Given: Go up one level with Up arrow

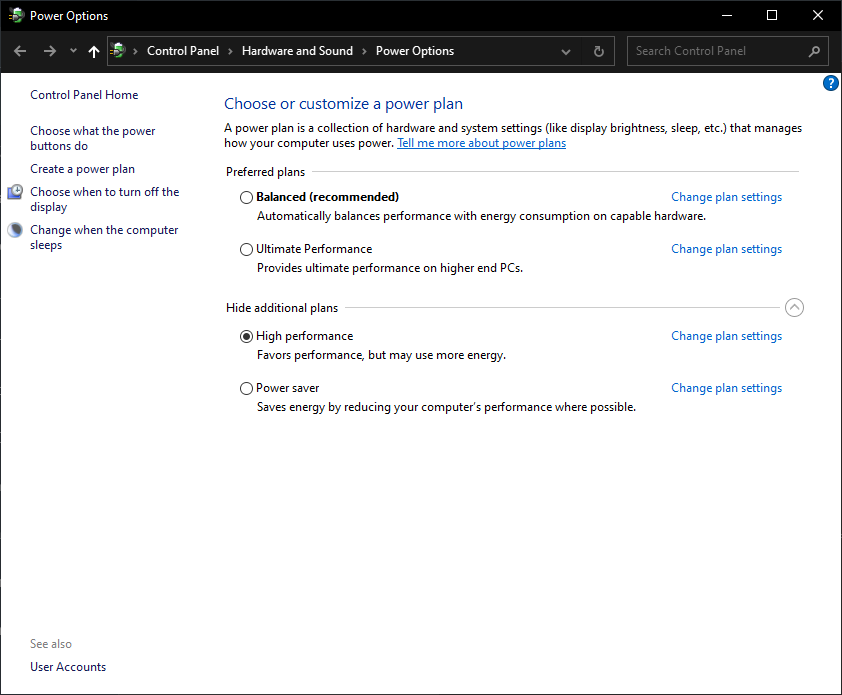Looking at the screenshot, I should [94, 51].
